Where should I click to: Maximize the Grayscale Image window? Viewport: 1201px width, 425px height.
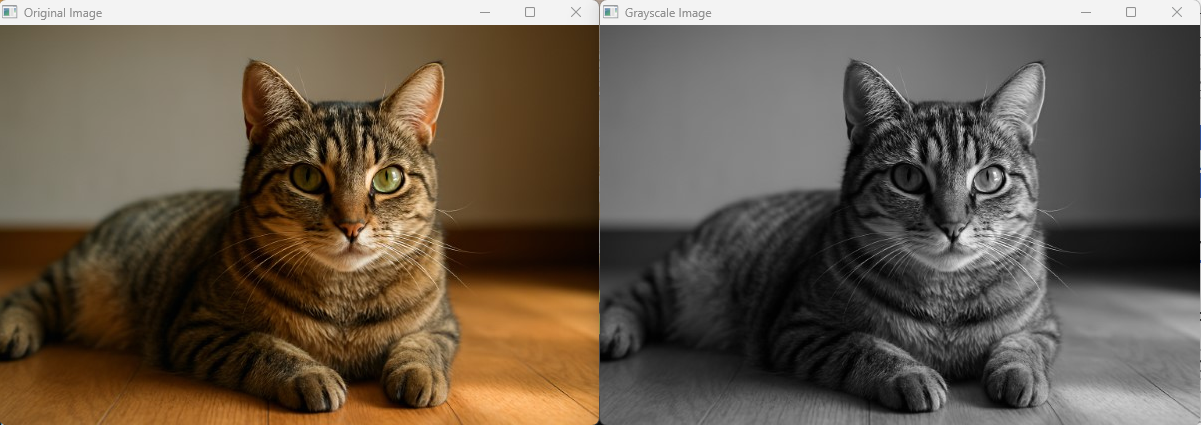click(1131, 12)
